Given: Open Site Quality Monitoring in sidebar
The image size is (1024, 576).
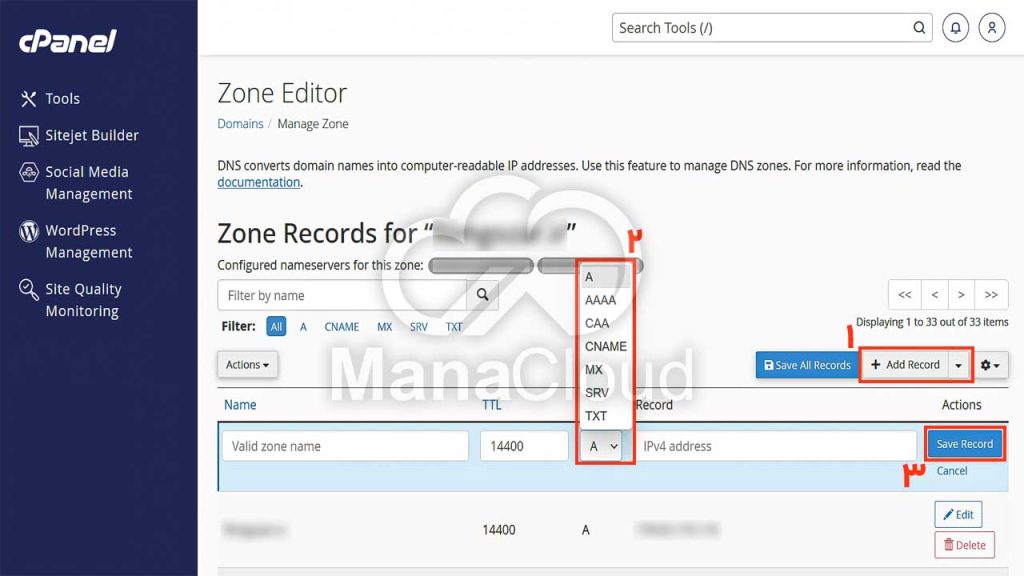Looking at the screenshot, I should 82,299.
